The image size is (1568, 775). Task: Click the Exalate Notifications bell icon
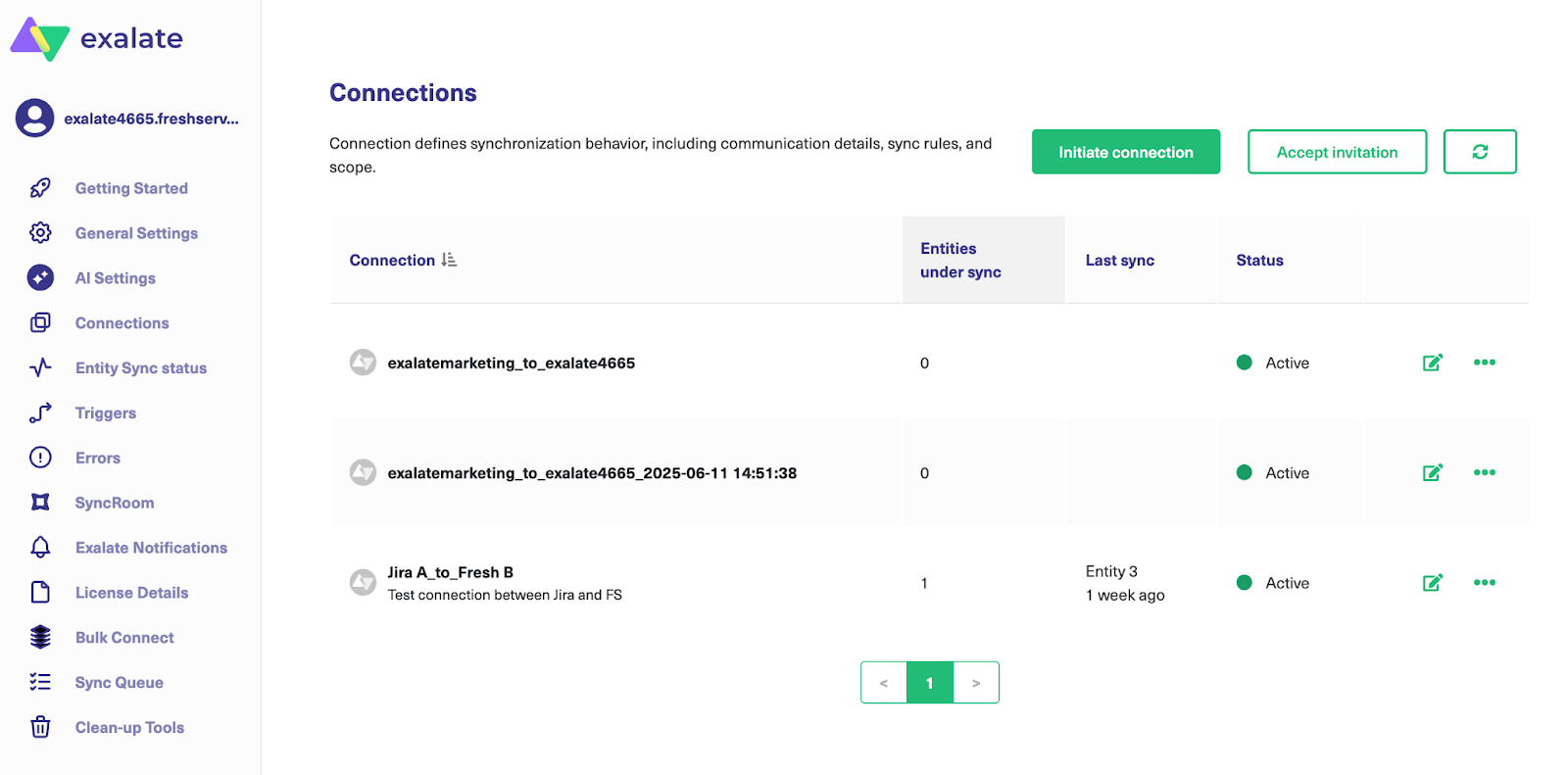coord(40,548)
